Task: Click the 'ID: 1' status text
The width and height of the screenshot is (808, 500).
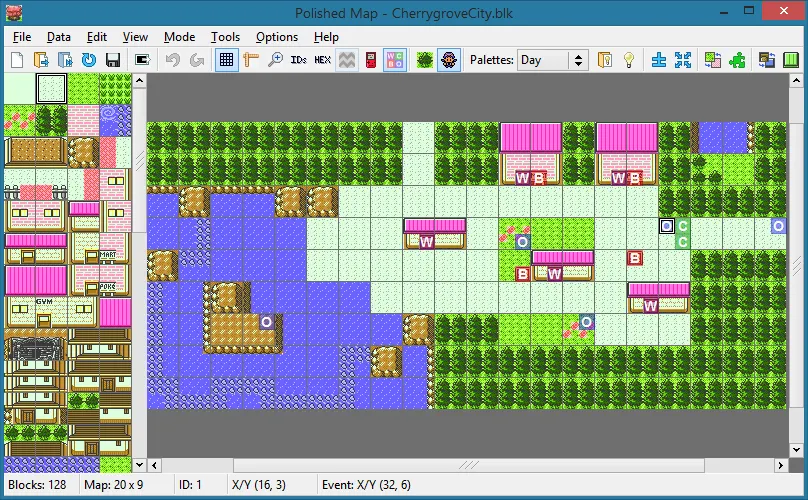Action: coord(190,485)
